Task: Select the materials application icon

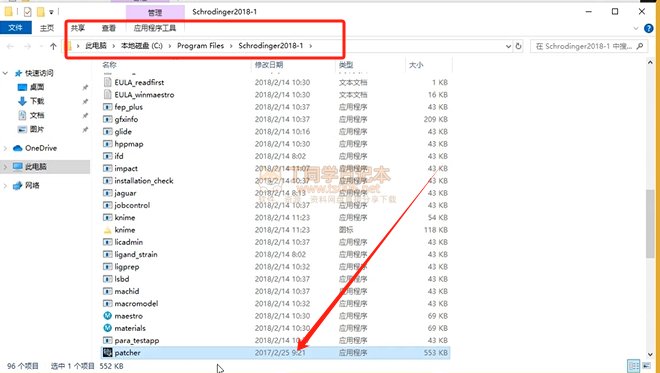Action: point(108,328)
